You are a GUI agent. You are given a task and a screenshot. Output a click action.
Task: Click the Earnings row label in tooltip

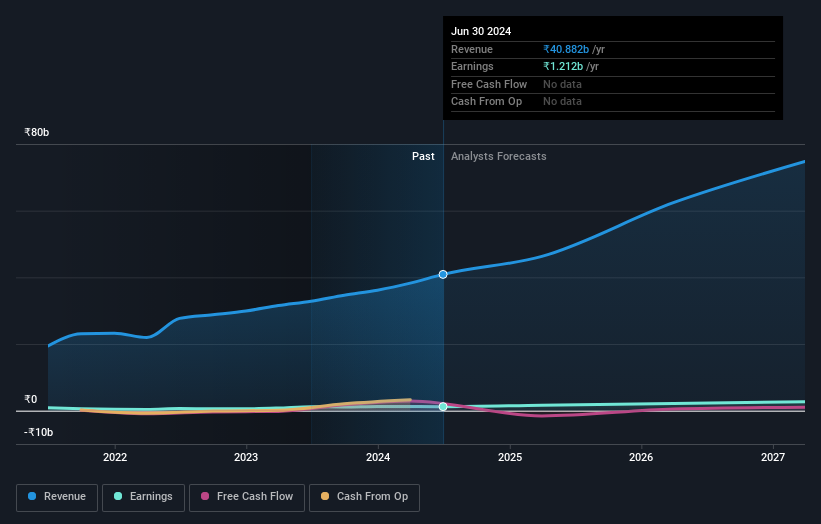coord(472,66)
